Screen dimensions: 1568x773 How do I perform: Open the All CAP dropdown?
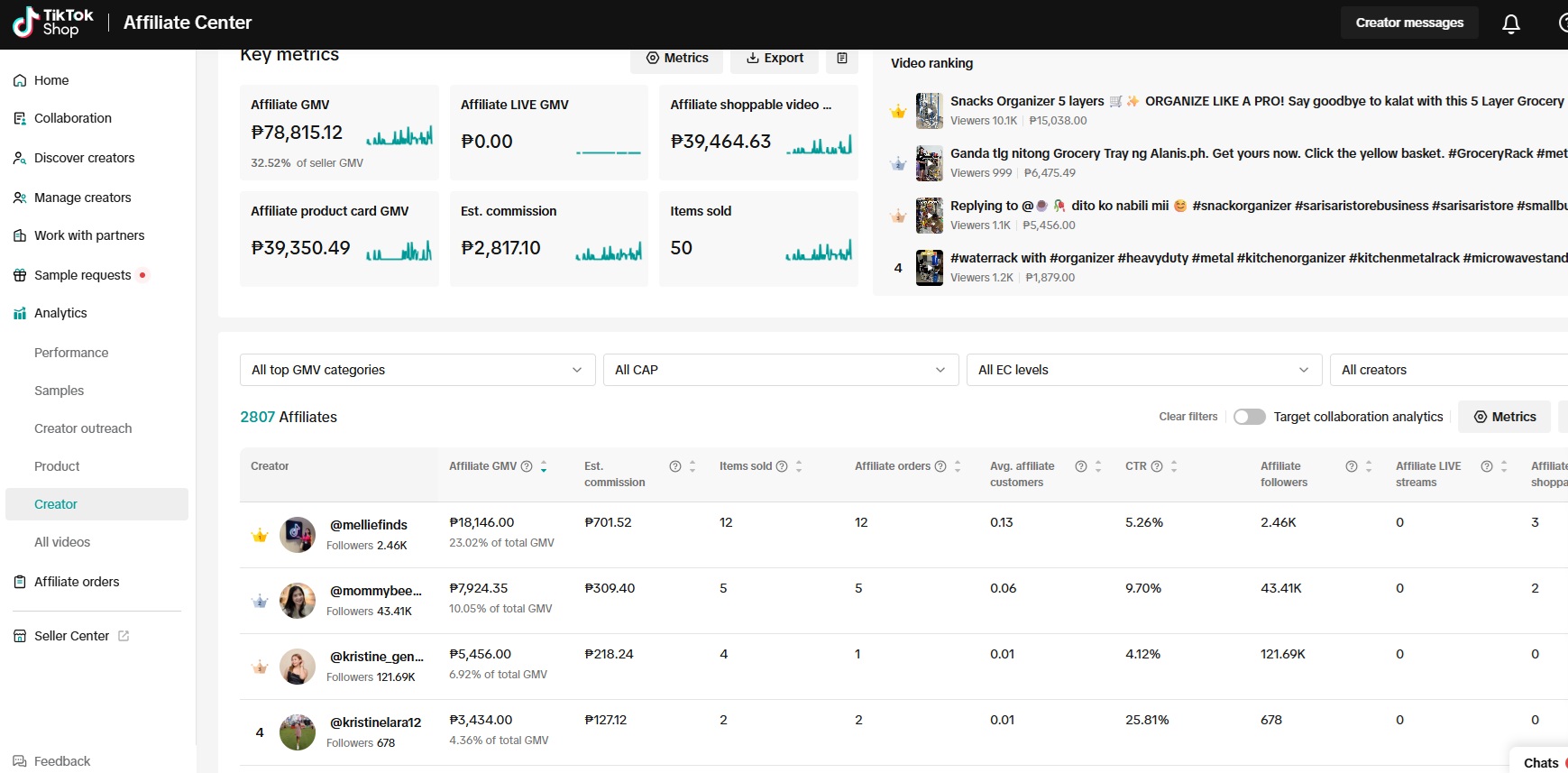pos(781,370)
